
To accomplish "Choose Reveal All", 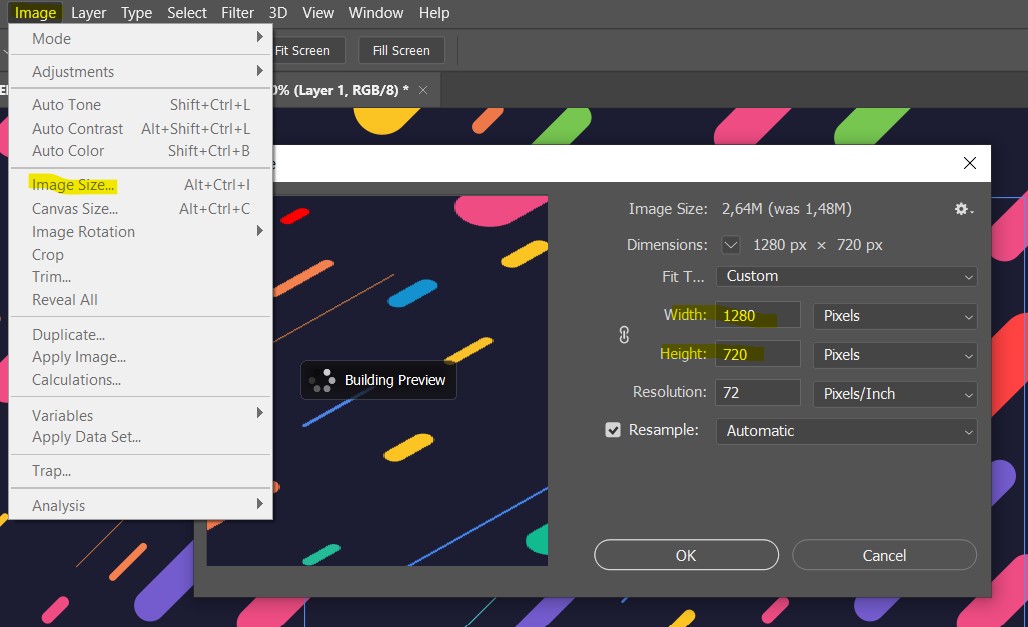I will click(x=140, y=300).
